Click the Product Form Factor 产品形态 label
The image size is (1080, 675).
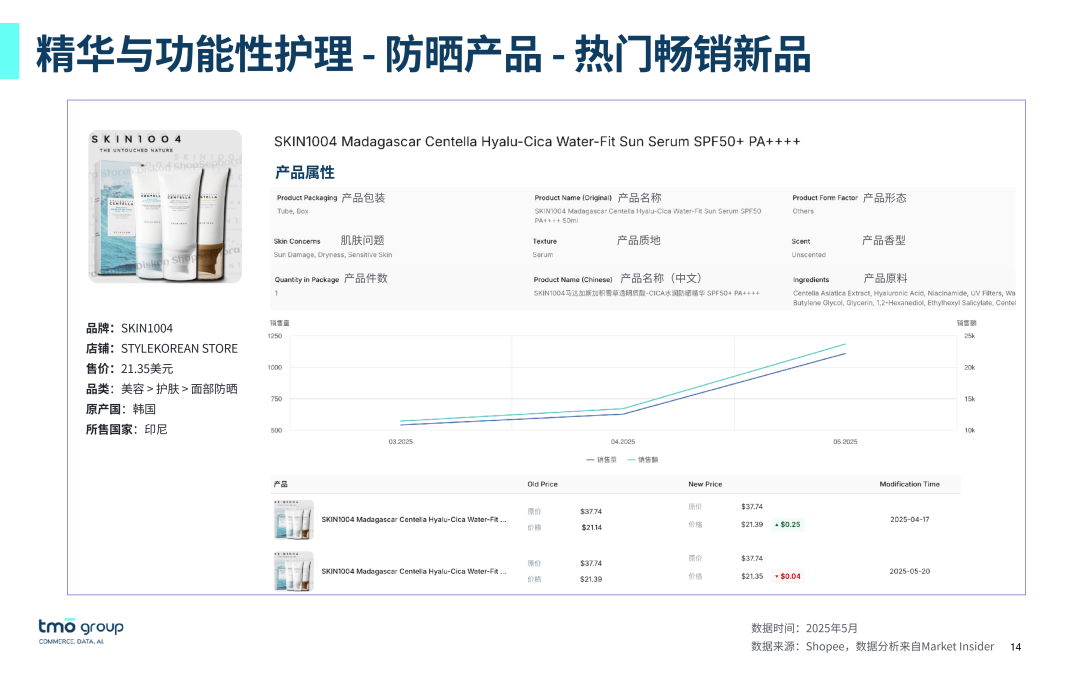[849, 198]
